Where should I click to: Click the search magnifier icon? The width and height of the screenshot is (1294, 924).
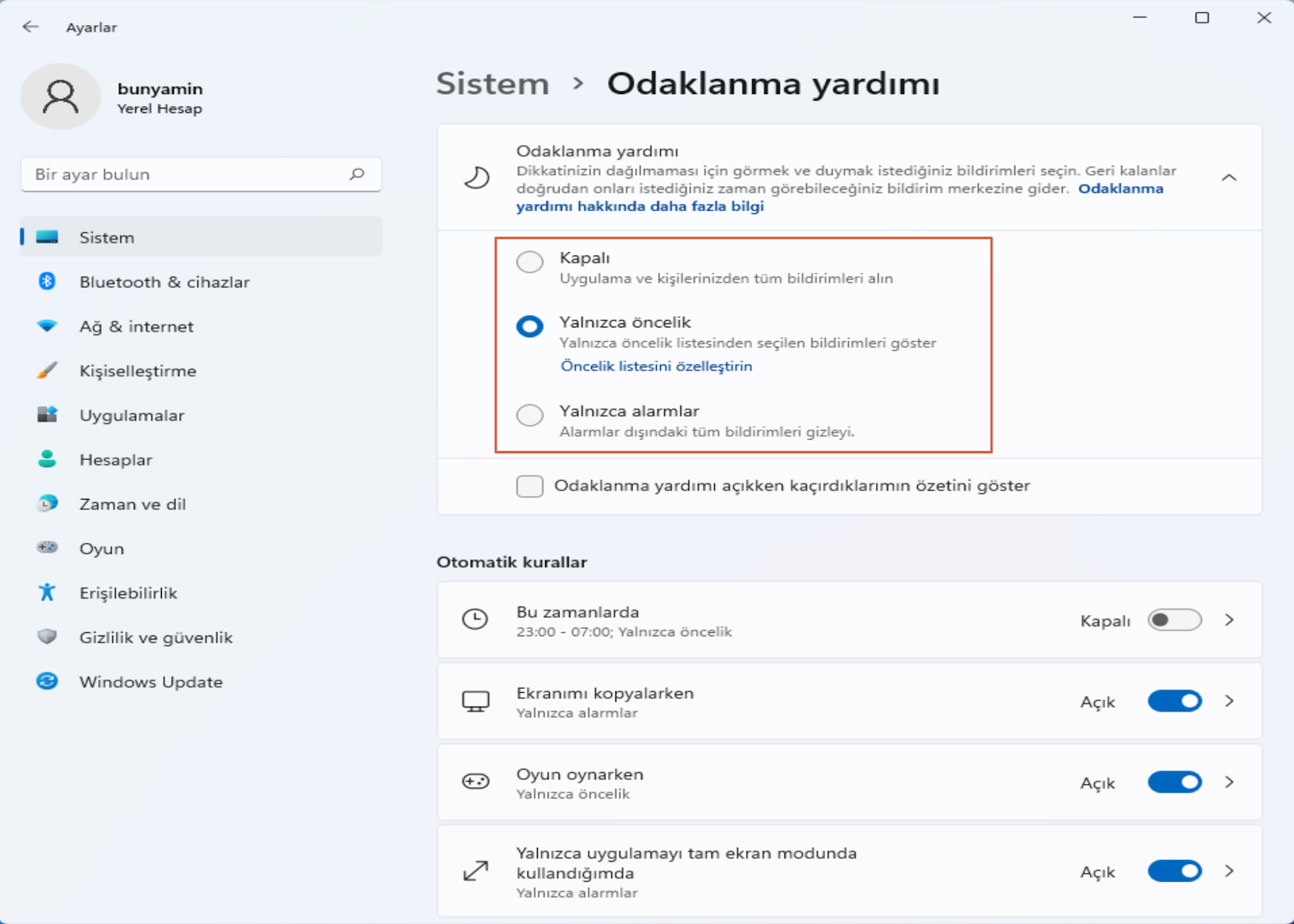point(357,174)
